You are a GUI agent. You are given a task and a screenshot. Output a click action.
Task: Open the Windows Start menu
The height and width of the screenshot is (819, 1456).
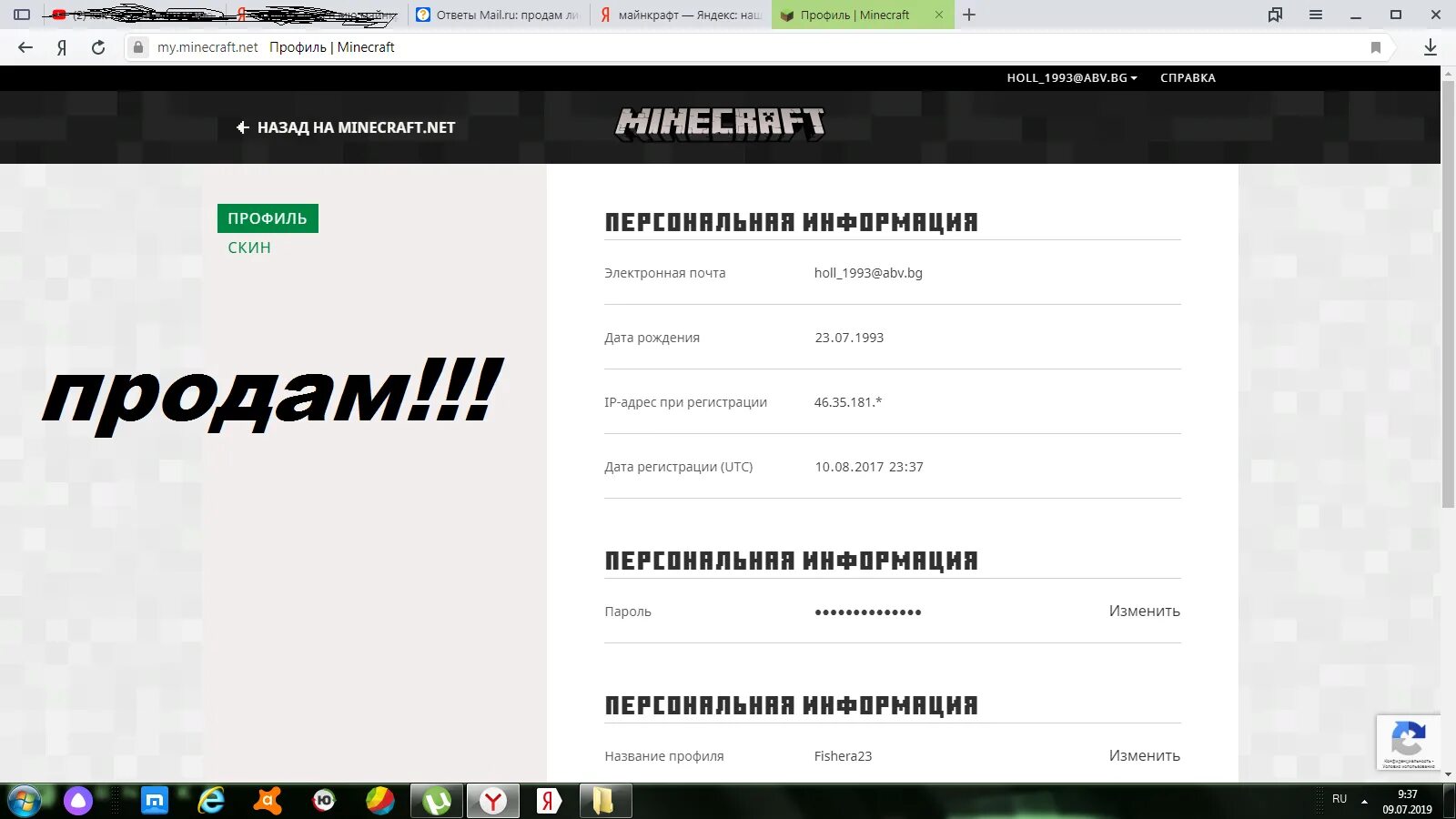[x=24, y=802]
